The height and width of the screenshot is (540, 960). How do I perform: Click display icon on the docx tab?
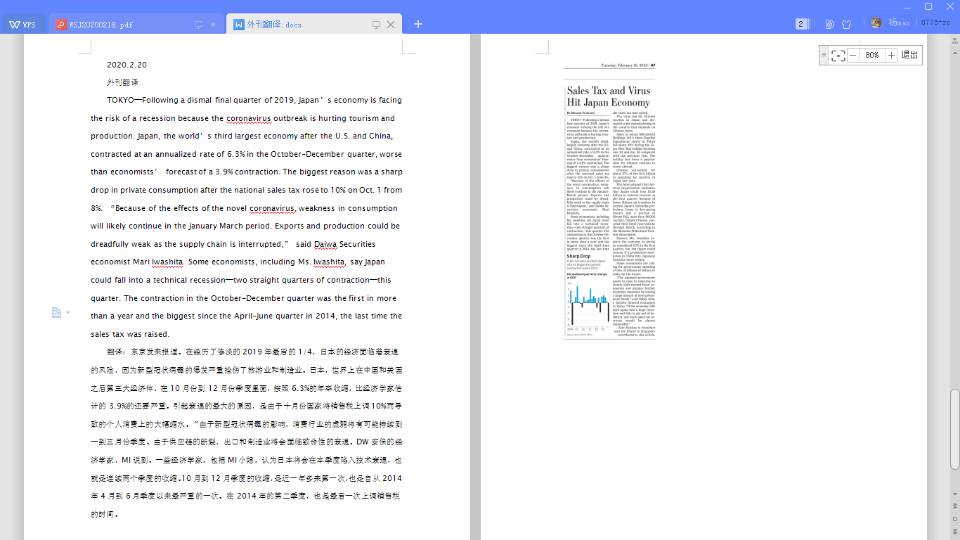coord(376,24)
